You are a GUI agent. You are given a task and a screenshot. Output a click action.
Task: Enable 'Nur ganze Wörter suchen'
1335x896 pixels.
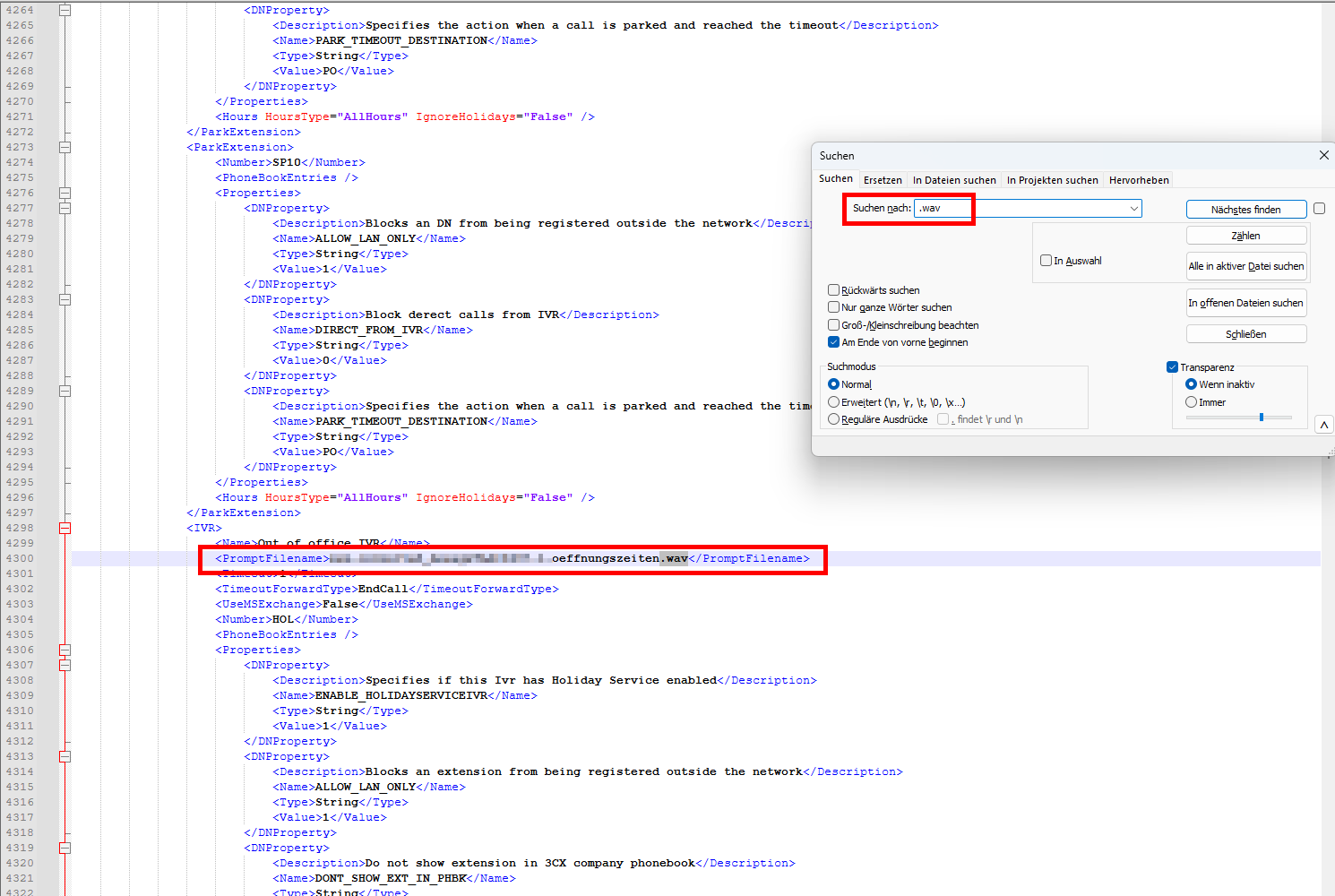[833, 307]
